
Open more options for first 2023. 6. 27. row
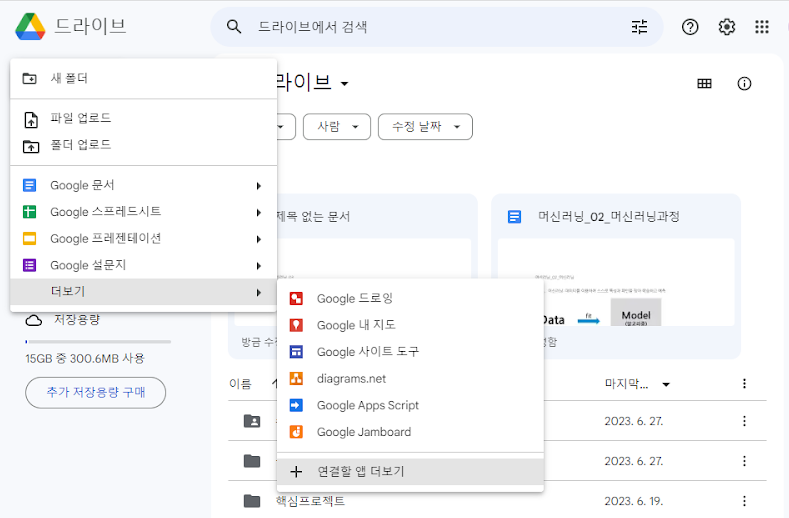point(744,421)
